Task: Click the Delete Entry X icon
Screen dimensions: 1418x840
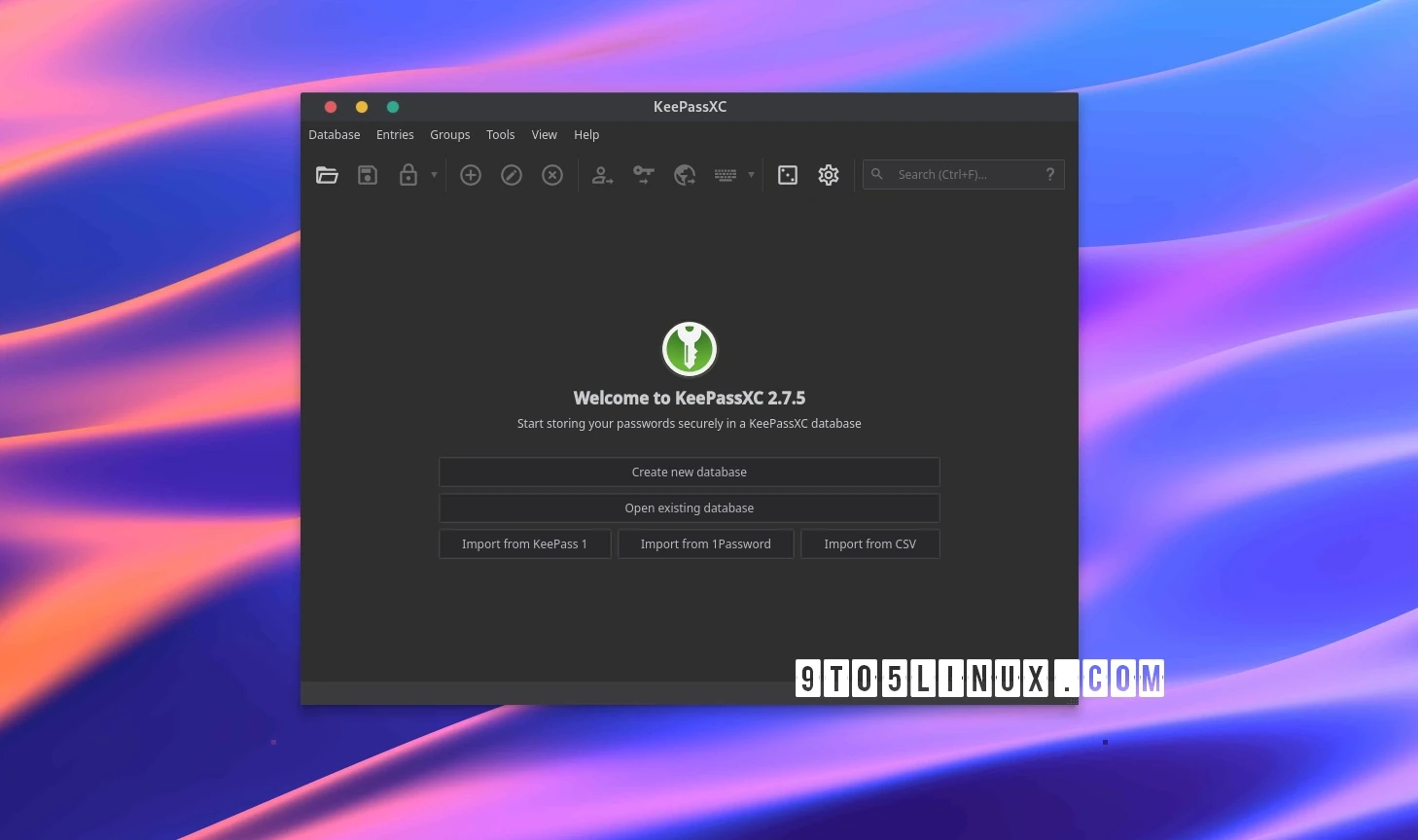Action: pyautogui.click(x=552, y=175)
